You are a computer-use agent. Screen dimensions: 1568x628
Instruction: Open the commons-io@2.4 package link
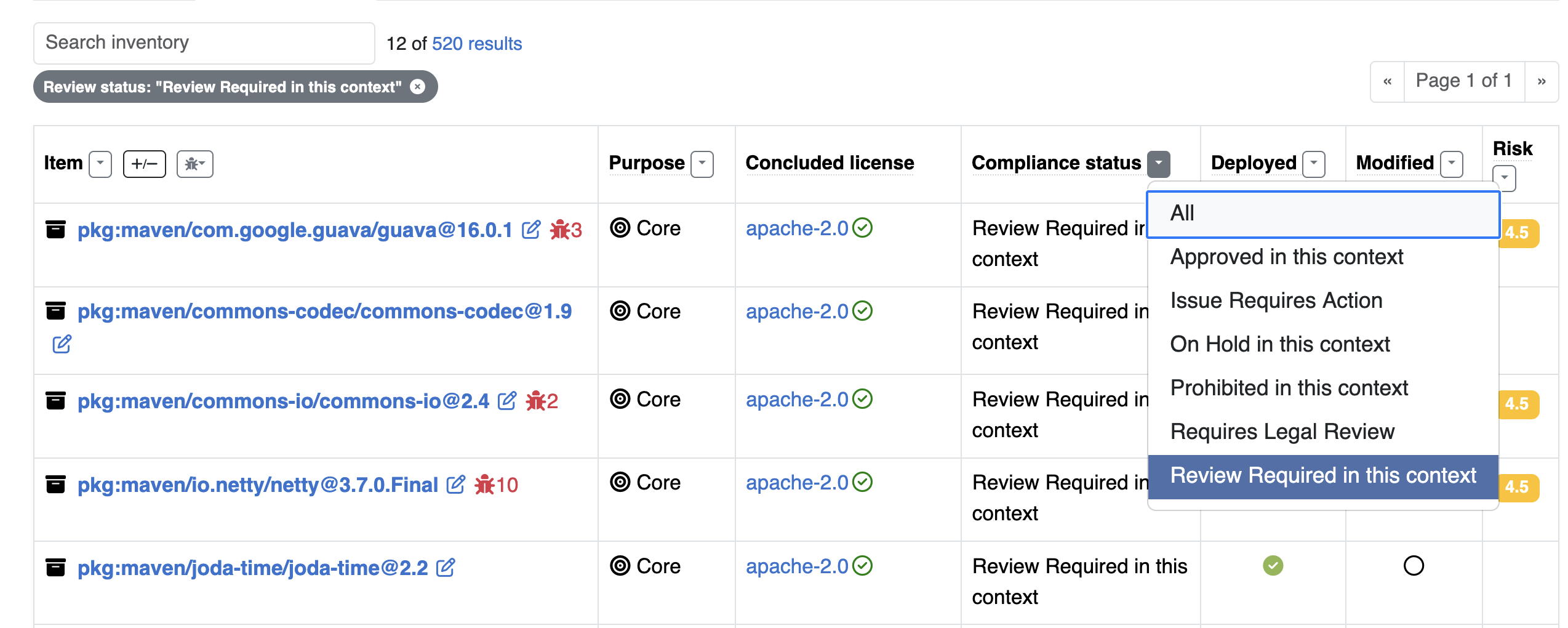283,401
